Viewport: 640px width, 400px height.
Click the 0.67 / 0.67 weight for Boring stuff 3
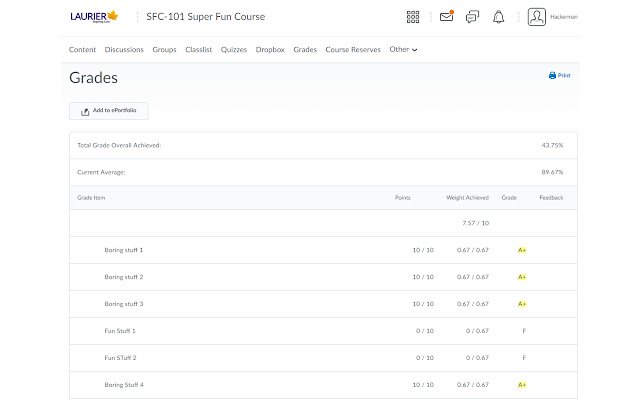[x=473, y=304]
